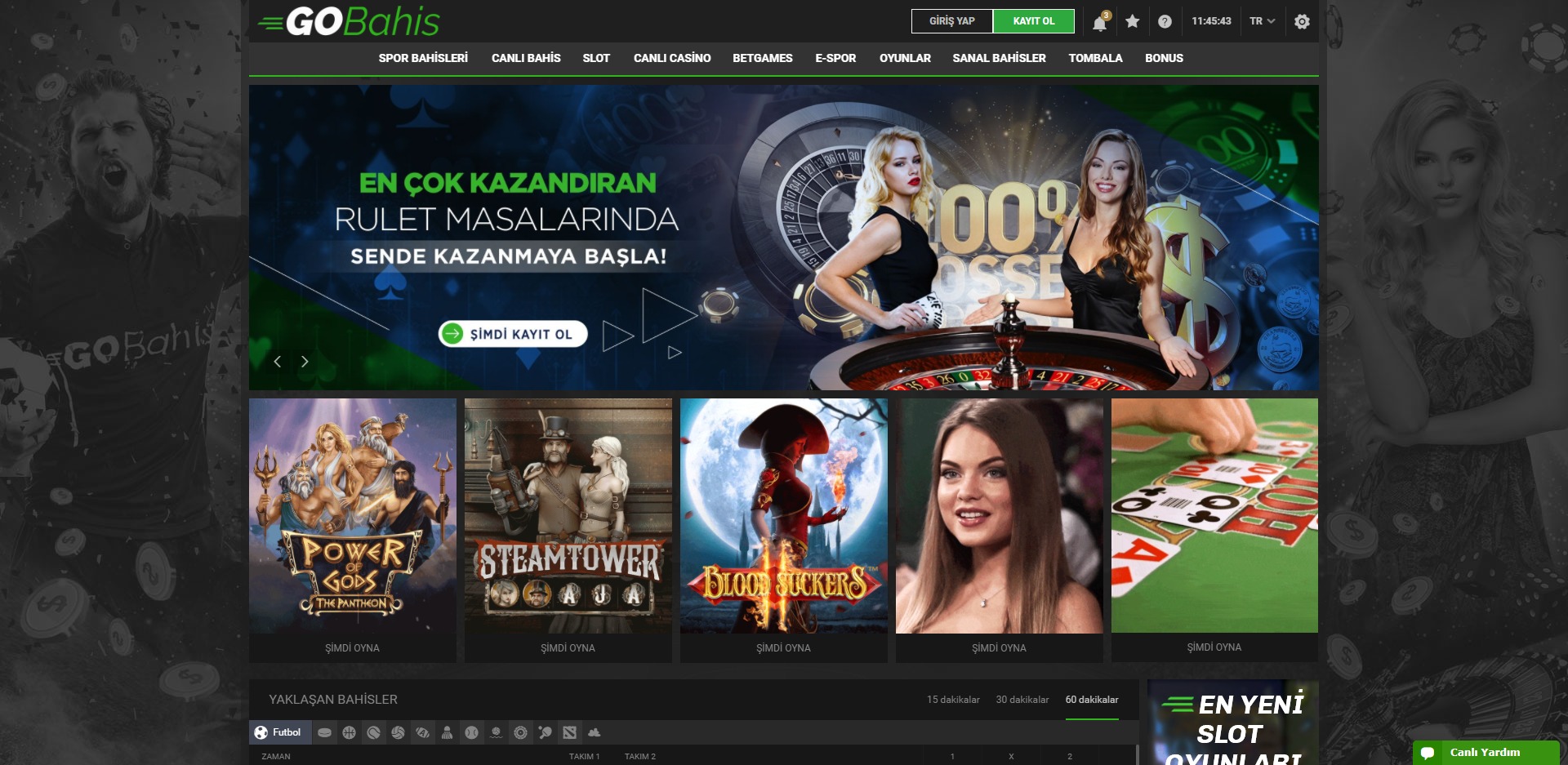The height and width of the screenshot is (765, 1568).
Task: Expand the TR language dropdown
Action: tap(1262, 21)
